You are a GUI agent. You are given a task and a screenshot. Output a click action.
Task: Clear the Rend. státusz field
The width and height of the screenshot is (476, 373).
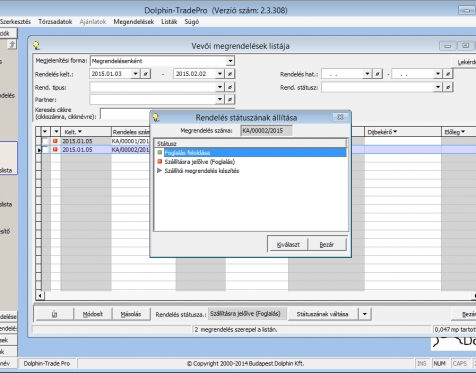(x=448, y=87)
